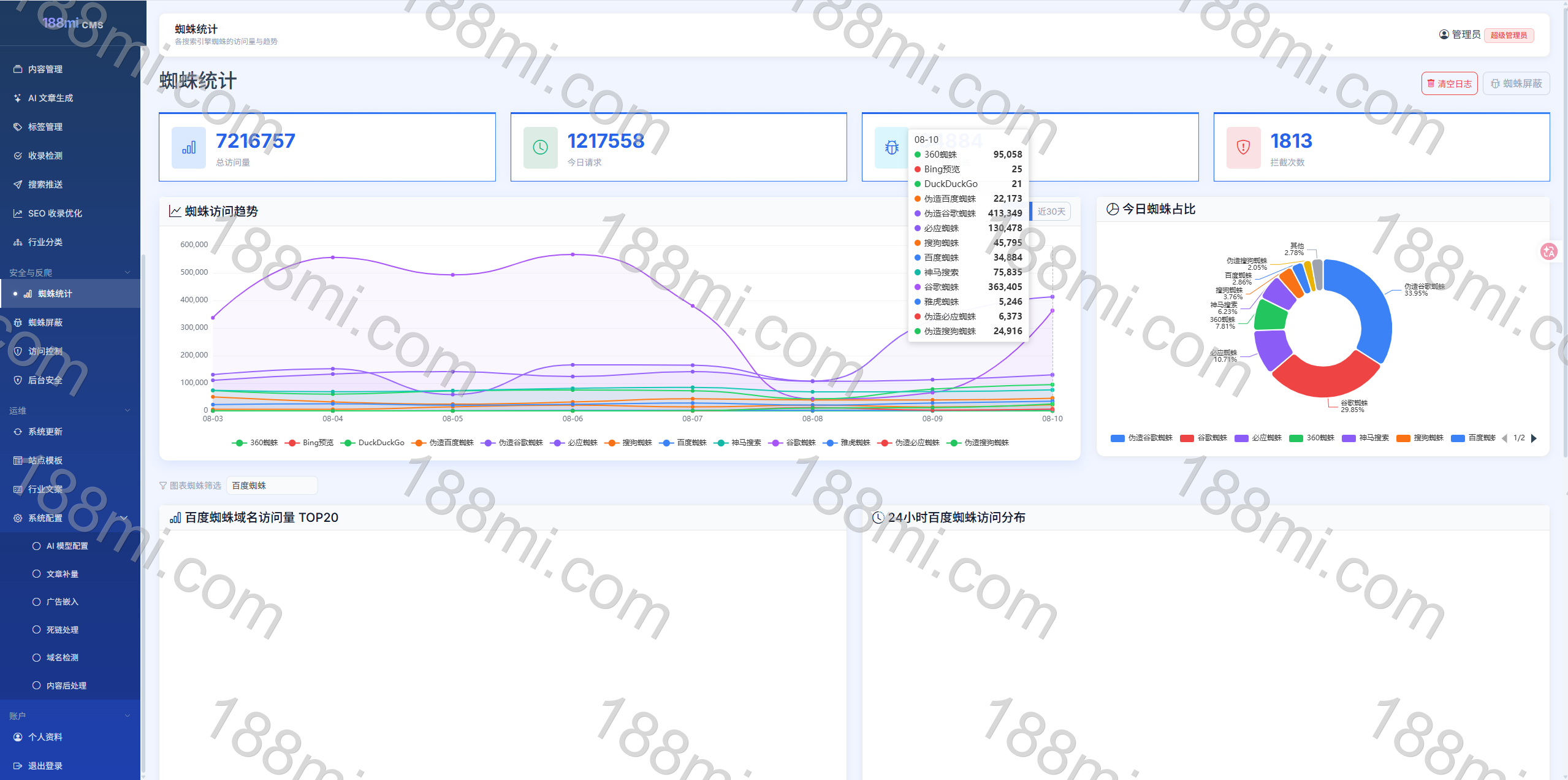The height and width of the screenshot is (780, 1568).
Task: Click 伪造搜狗蜘蛛 in trend chart legend
Action: click(978, 443)
